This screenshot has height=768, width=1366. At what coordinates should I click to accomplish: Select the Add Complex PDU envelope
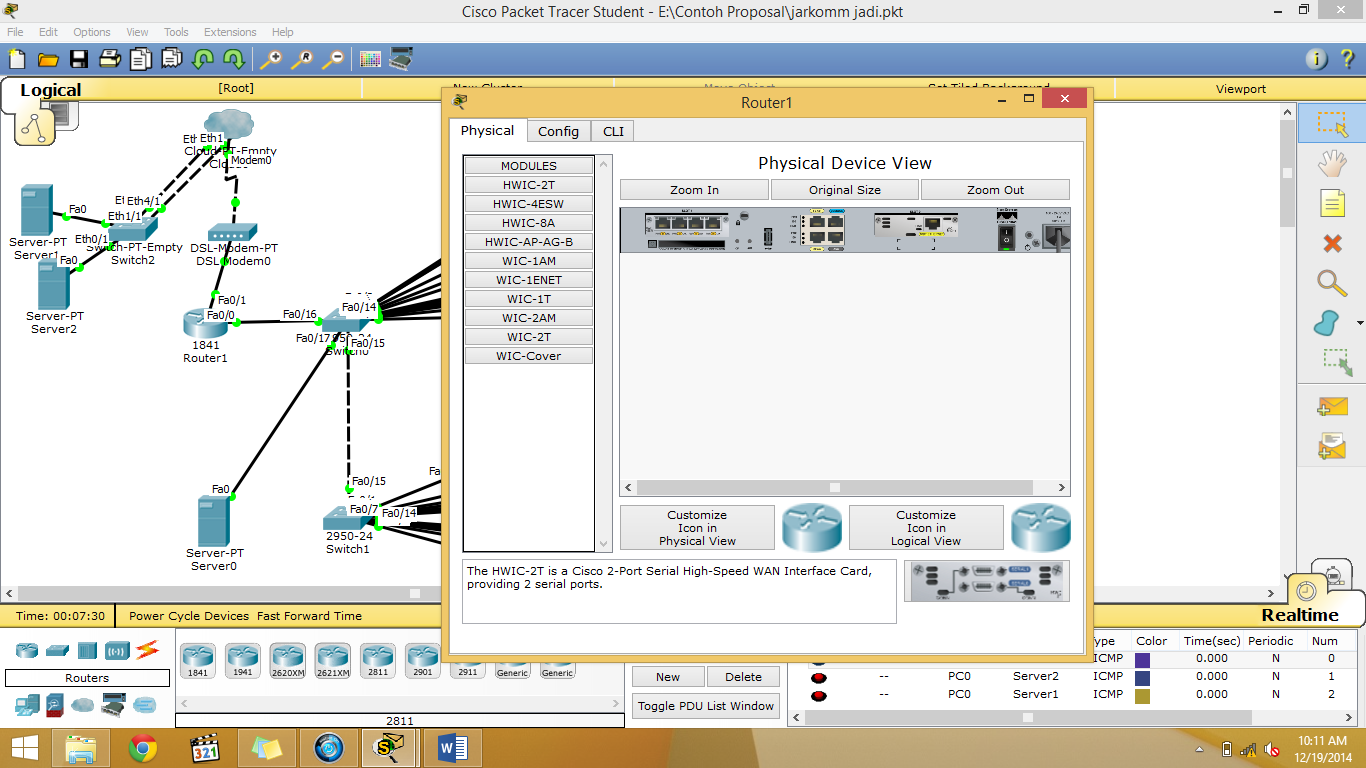pyautogui.click(x=1332, y=445)
